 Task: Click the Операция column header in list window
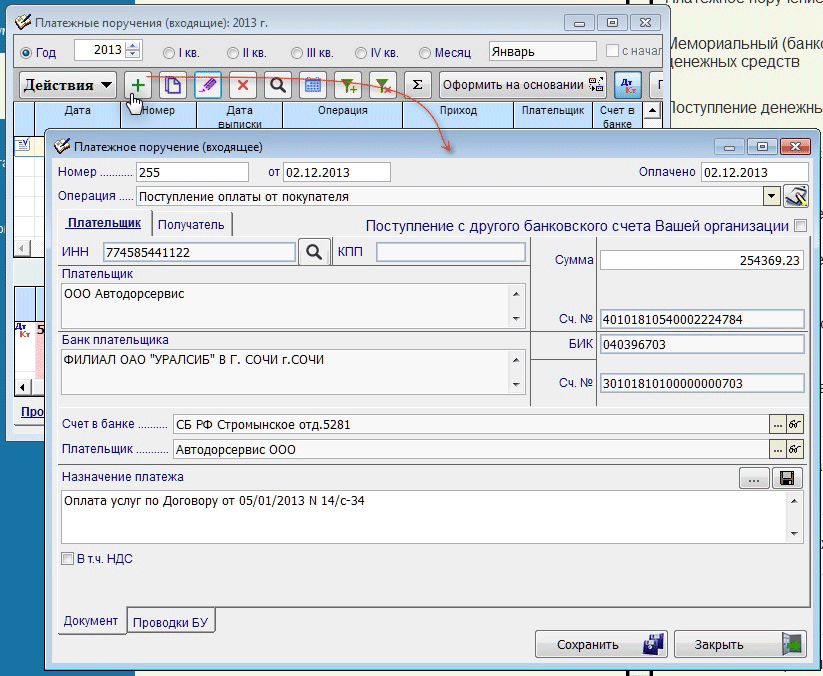coord(342,115)
